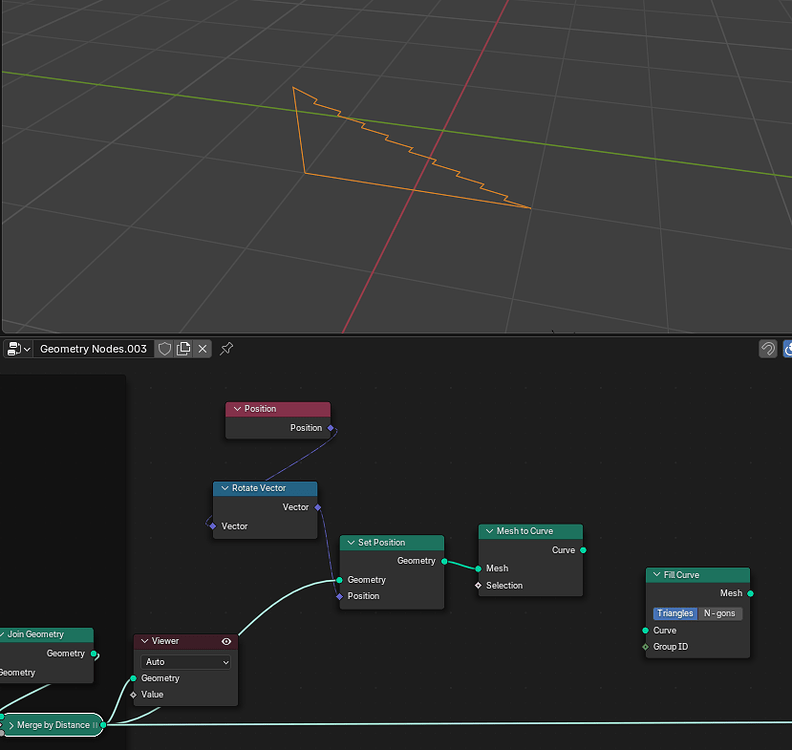The image size is (792, 750).
Task: Toggle the Viewer node eye icon
Action: 226,641
